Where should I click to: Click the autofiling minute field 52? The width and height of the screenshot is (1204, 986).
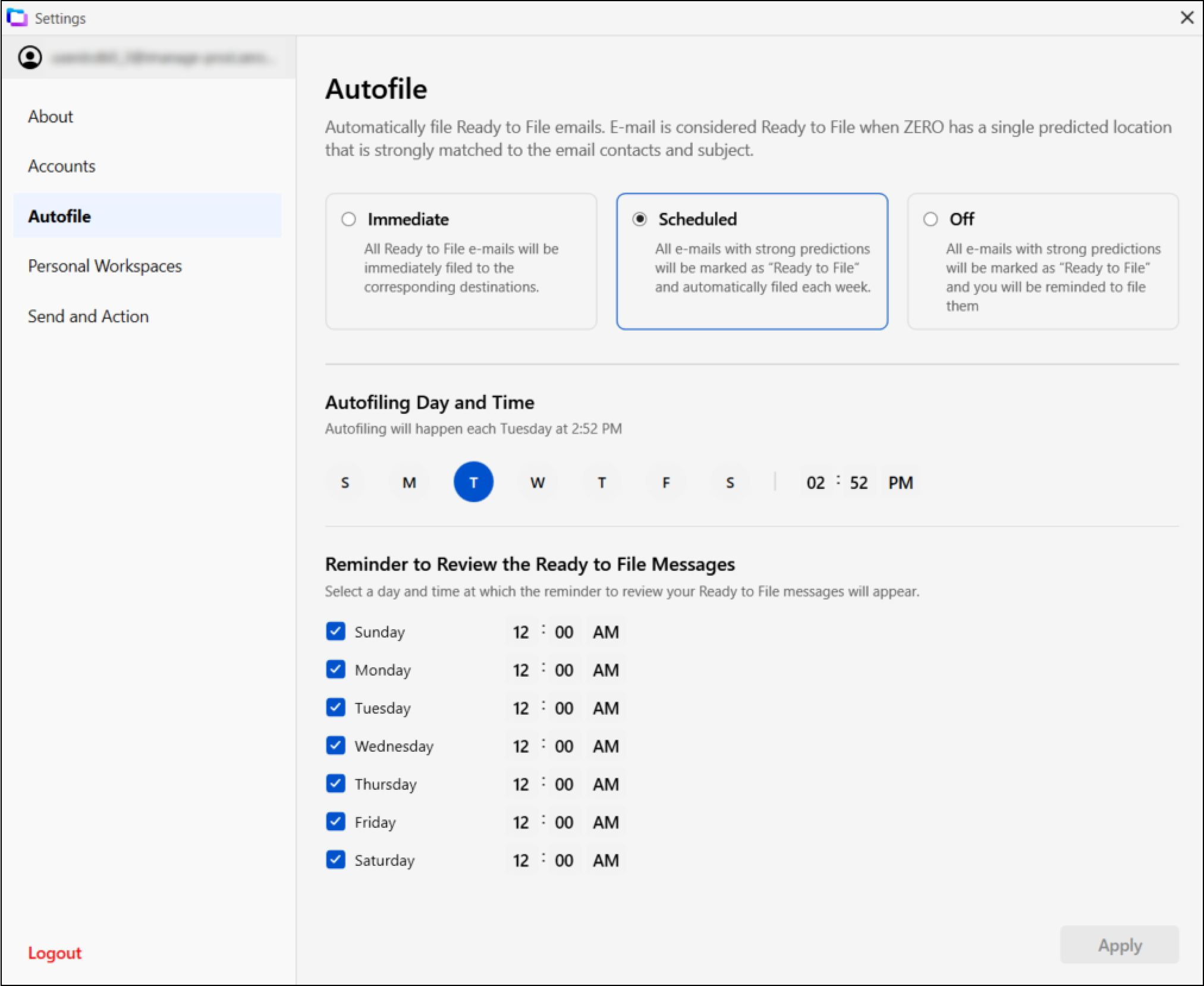(x=859, y=482)
